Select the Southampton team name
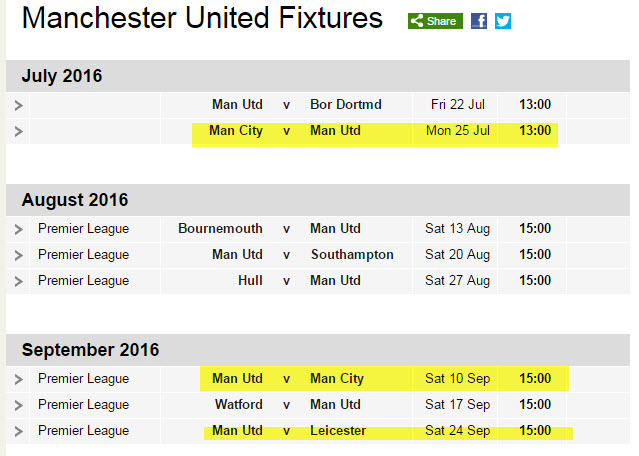This screenshot has height=456, width=639. click(352, 254)
